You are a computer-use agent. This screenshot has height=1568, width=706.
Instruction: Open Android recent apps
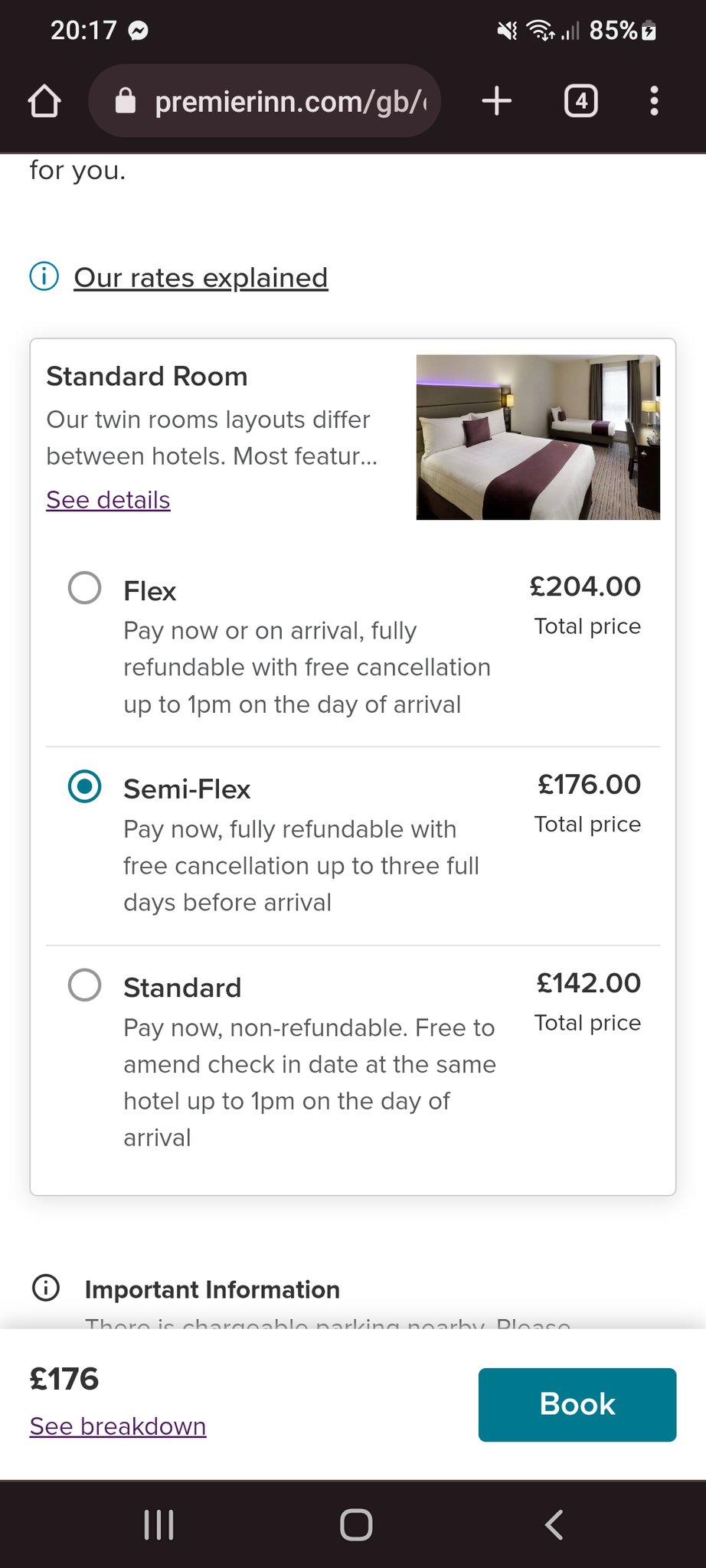pos(159,1524)
